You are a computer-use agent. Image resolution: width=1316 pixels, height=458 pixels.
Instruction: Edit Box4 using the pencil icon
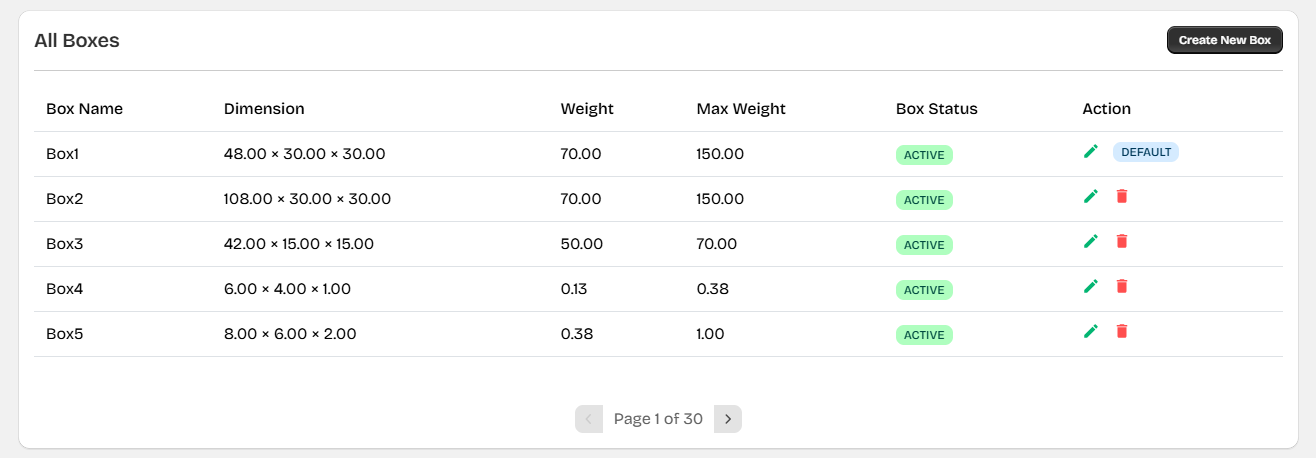click(1091, 286)
